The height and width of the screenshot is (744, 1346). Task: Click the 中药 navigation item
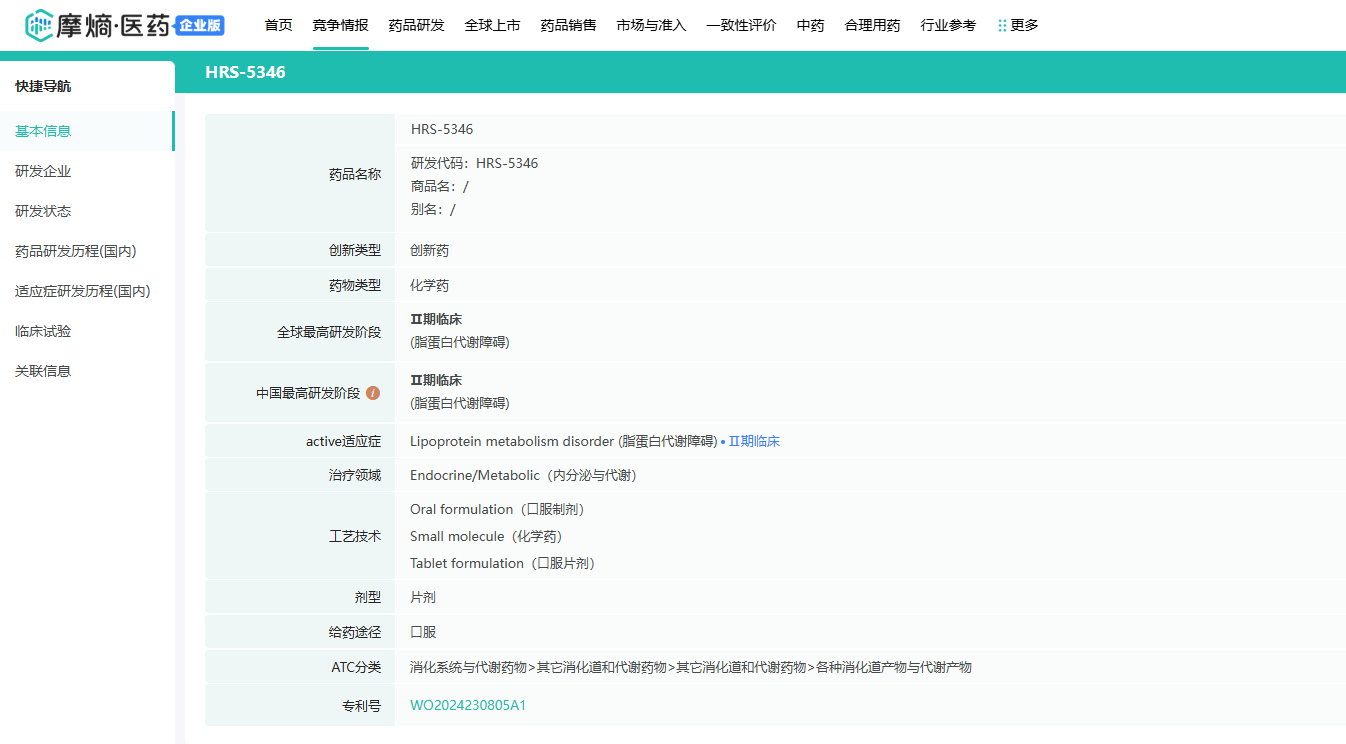click(x=810, y=25)
